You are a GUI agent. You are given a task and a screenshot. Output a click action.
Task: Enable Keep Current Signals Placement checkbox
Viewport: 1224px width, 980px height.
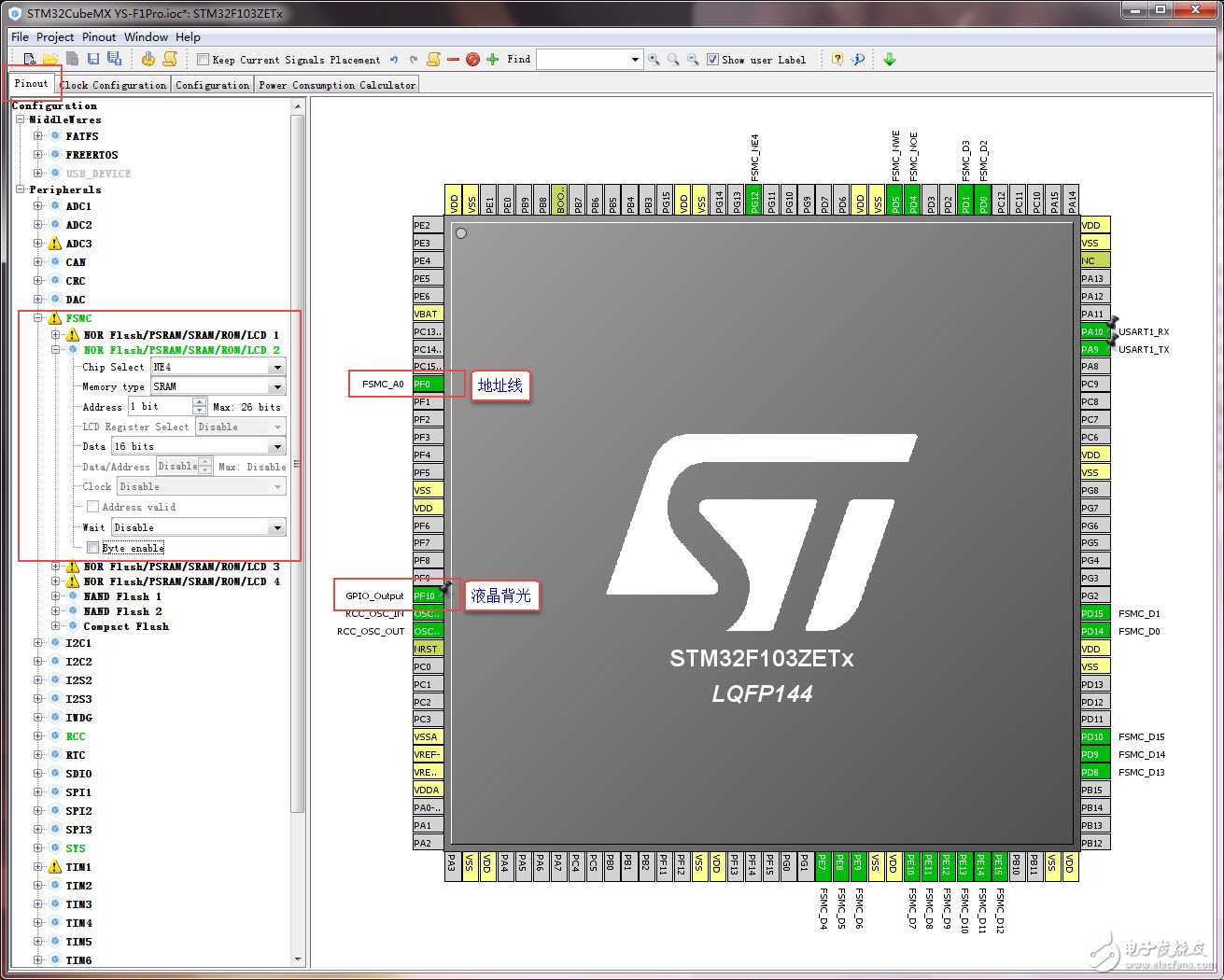[204, 60]
